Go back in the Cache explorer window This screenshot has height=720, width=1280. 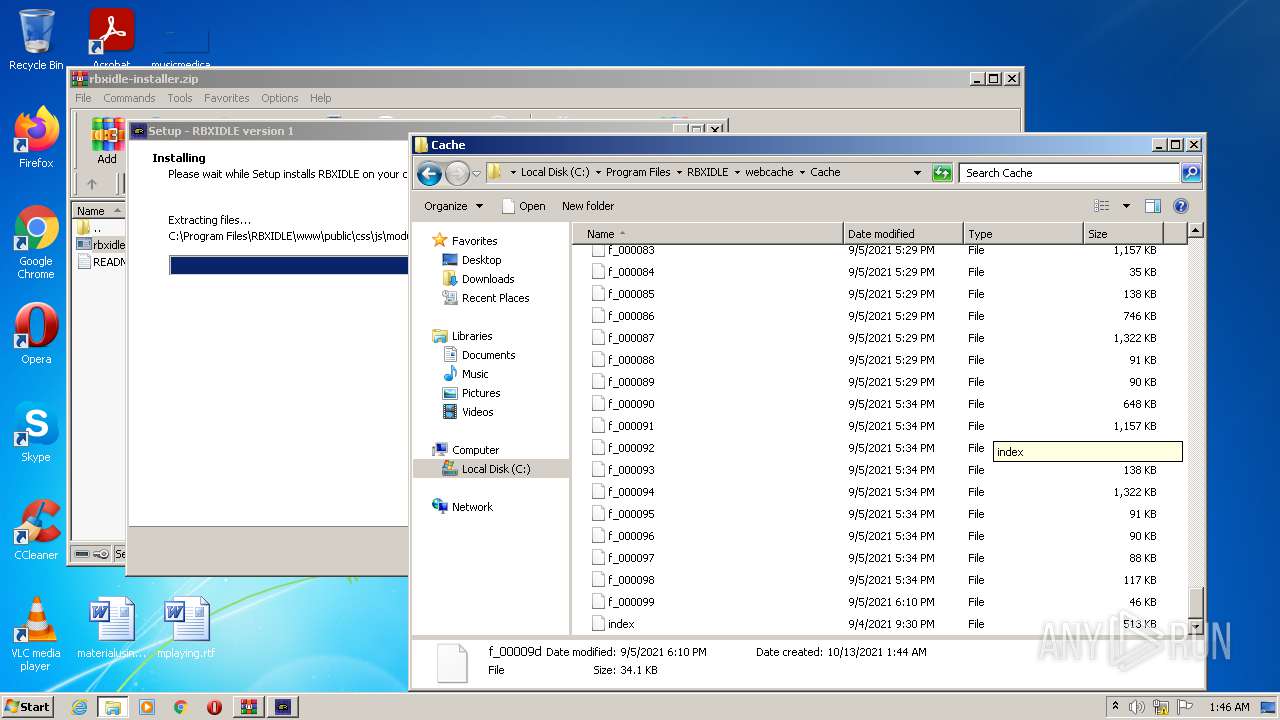click(429, 173)
